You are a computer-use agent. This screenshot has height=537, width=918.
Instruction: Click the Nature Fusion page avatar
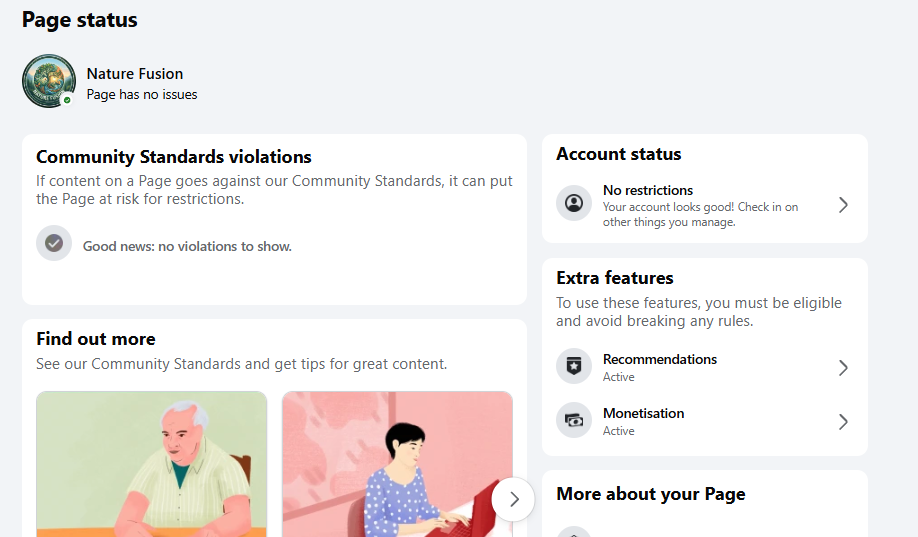(x=49, y=81)
